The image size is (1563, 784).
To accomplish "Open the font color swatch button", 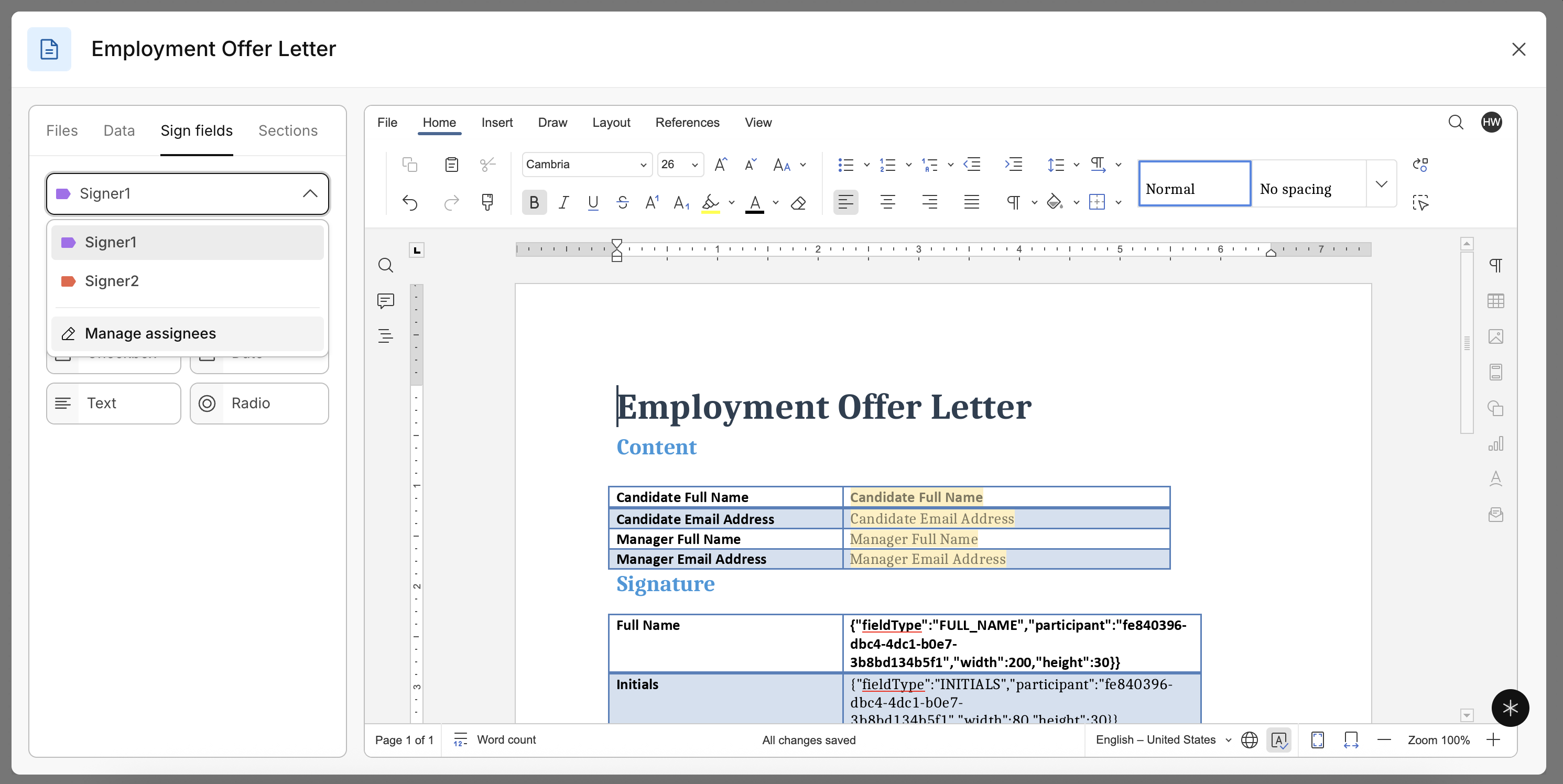I will pos(754,203).
